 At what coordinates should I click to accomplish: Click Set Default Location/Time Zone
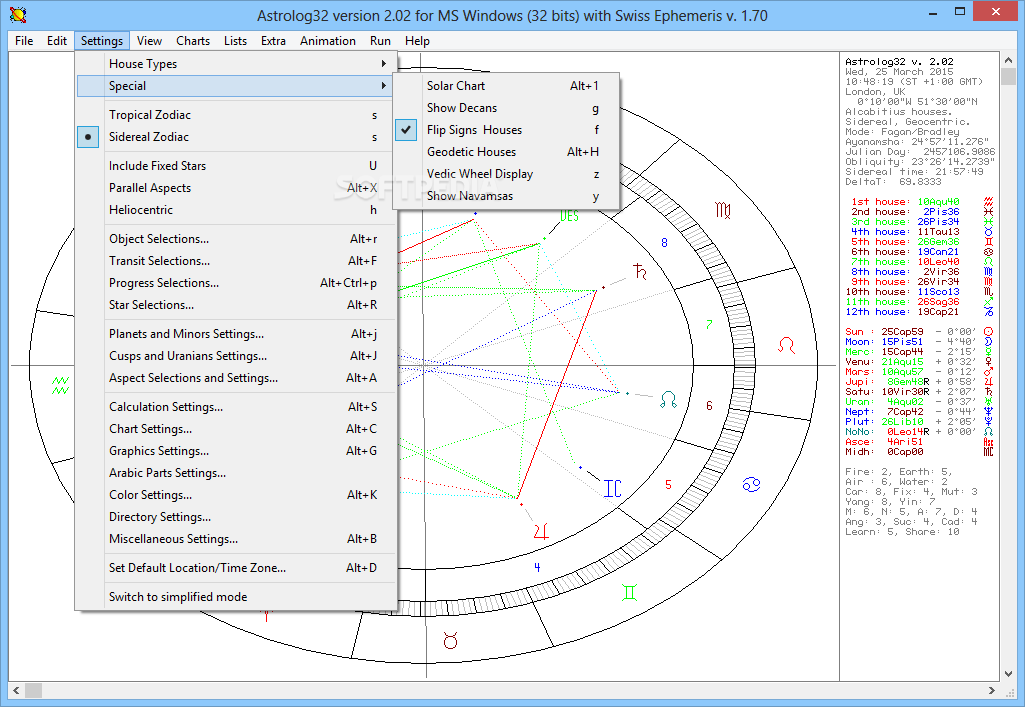[237, 568]
